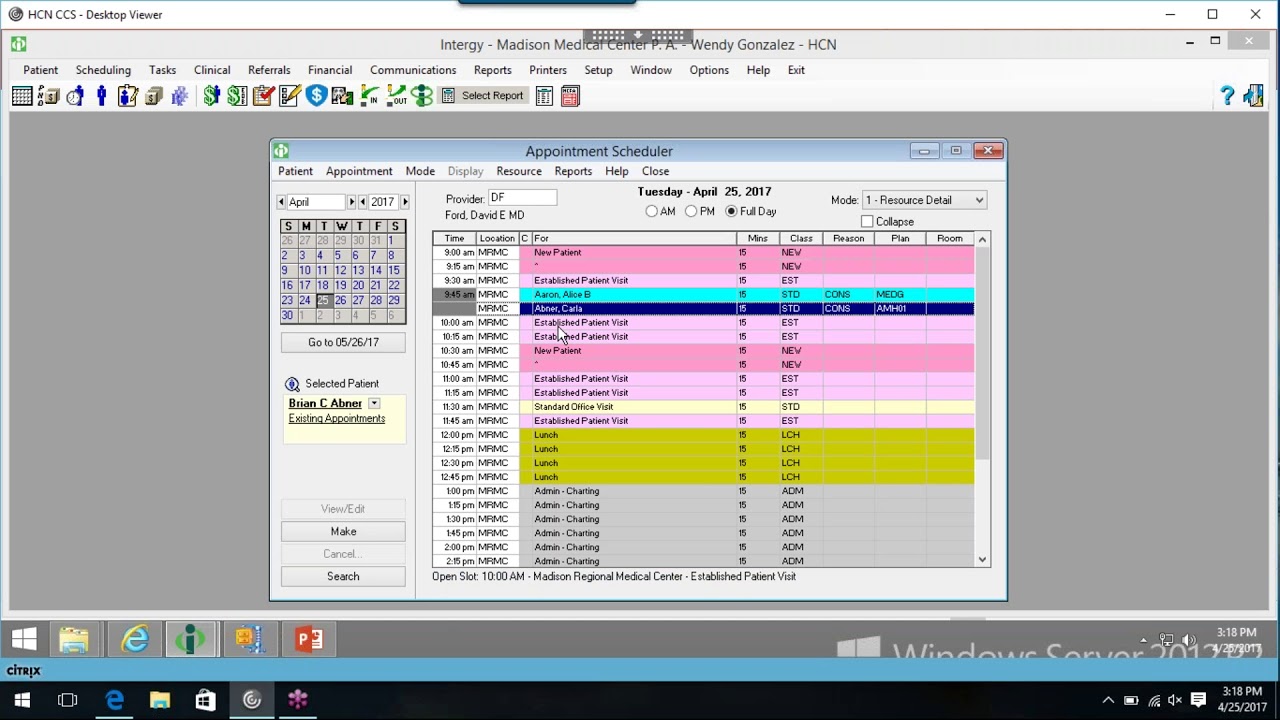Toggle the Collapse checkbox

867,222
